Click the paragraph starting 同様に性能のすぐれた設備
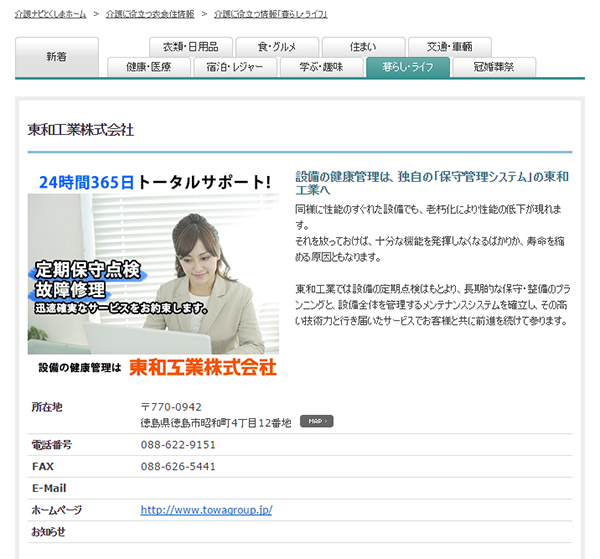The width and height of the screenshot is (600, 559). (x=430, y=233)
